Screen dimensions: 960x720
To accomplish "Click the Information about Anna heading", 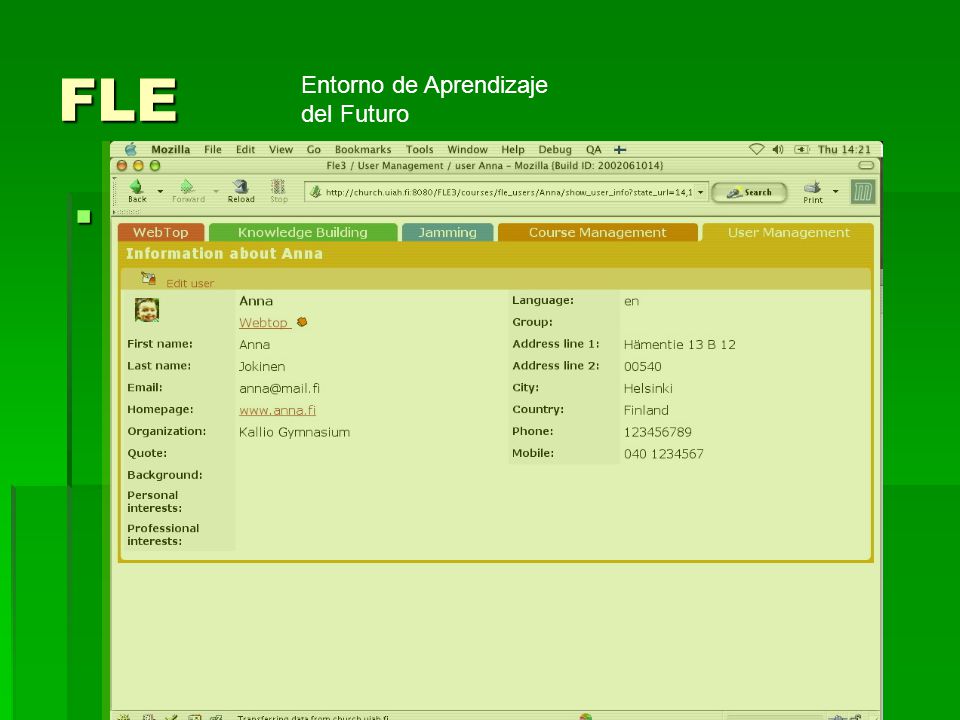I will coord(224,253).
